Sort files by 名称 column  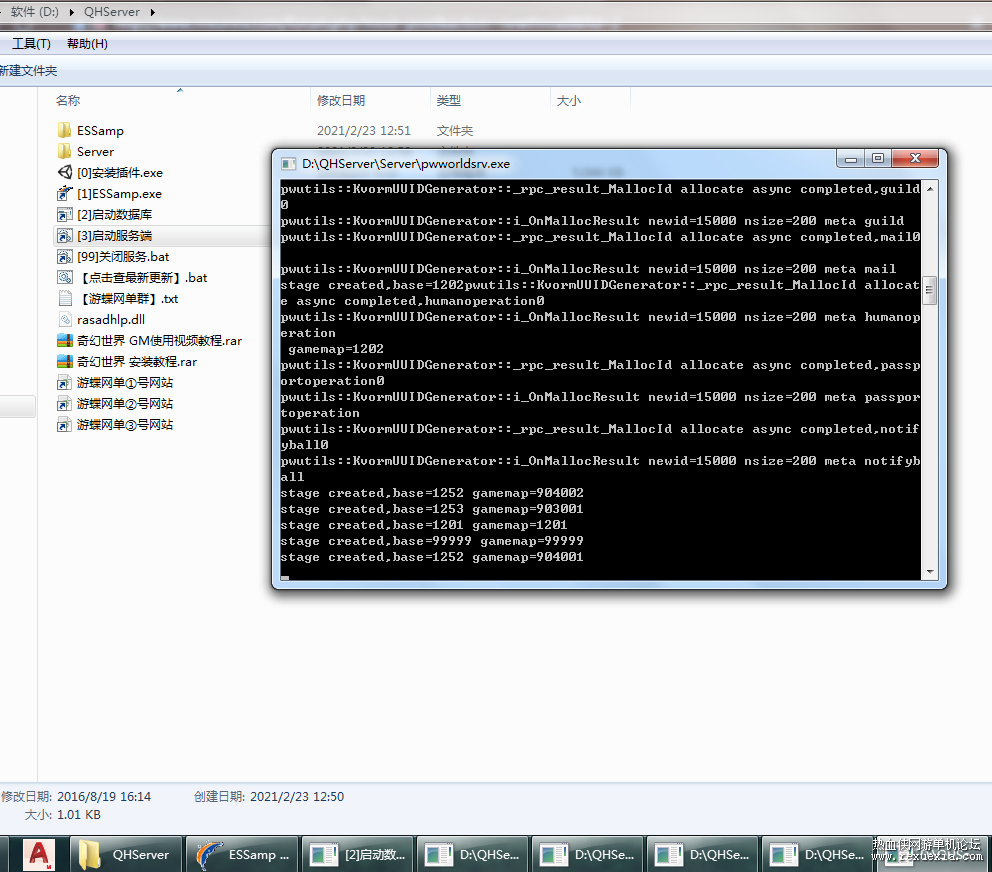(68, 101)
